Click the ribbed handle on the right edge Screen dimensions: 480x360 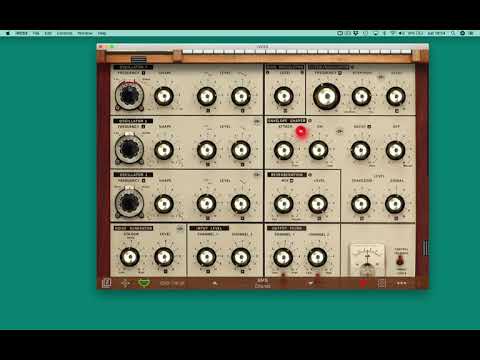426,248
